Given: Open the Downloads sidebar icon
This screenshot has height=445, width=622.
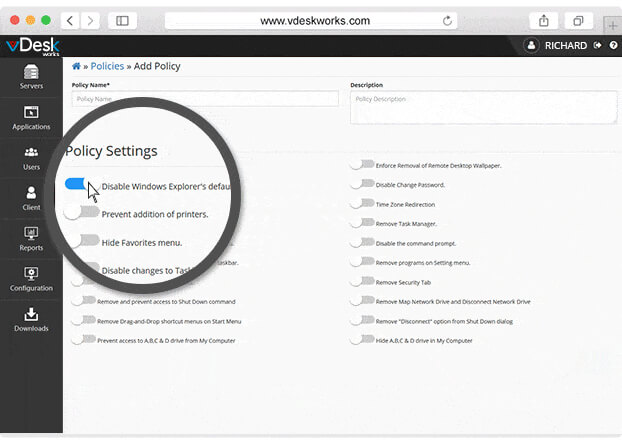Looking at the screenshot, I should pos(31,319).
